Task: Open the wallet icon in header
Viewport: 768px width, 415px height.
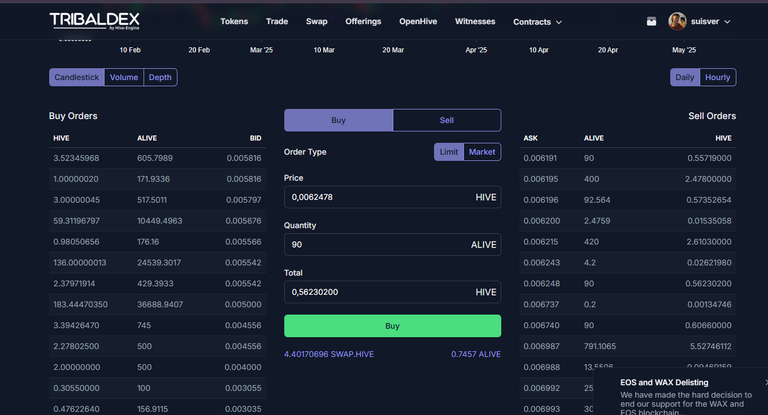Action: (x=651, y=22)
